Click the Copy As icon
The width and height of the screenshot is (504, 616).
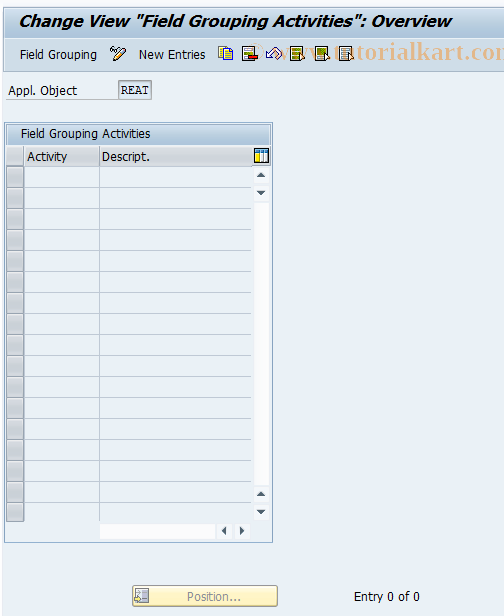pos(226,54)
